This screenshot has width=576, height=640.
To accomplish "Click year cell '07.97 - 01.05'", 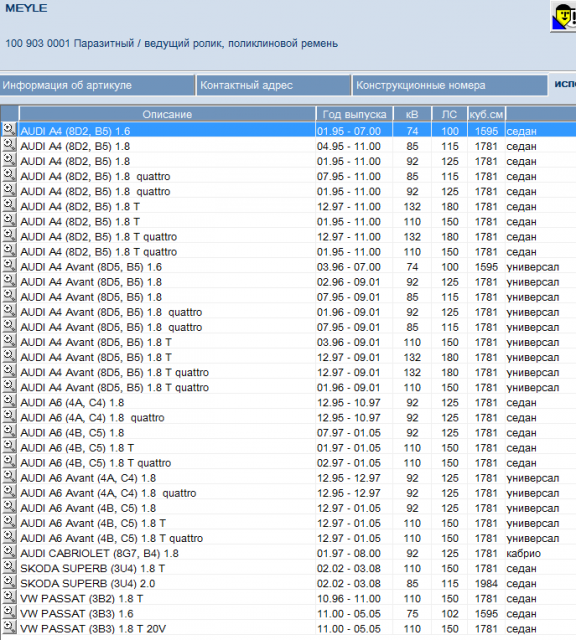I will click(x=349, y=433).
